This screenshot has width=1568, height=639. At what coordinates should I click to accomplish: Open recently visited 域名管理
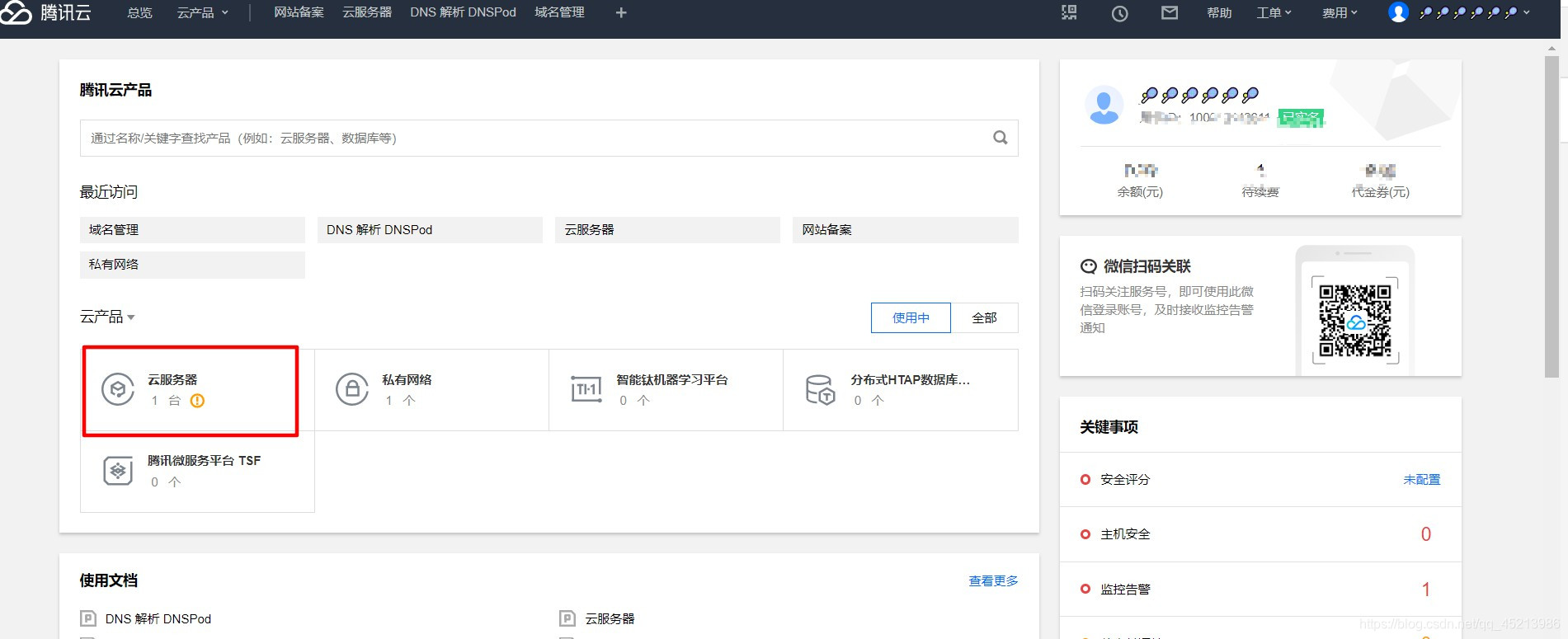tap(192, 230)
